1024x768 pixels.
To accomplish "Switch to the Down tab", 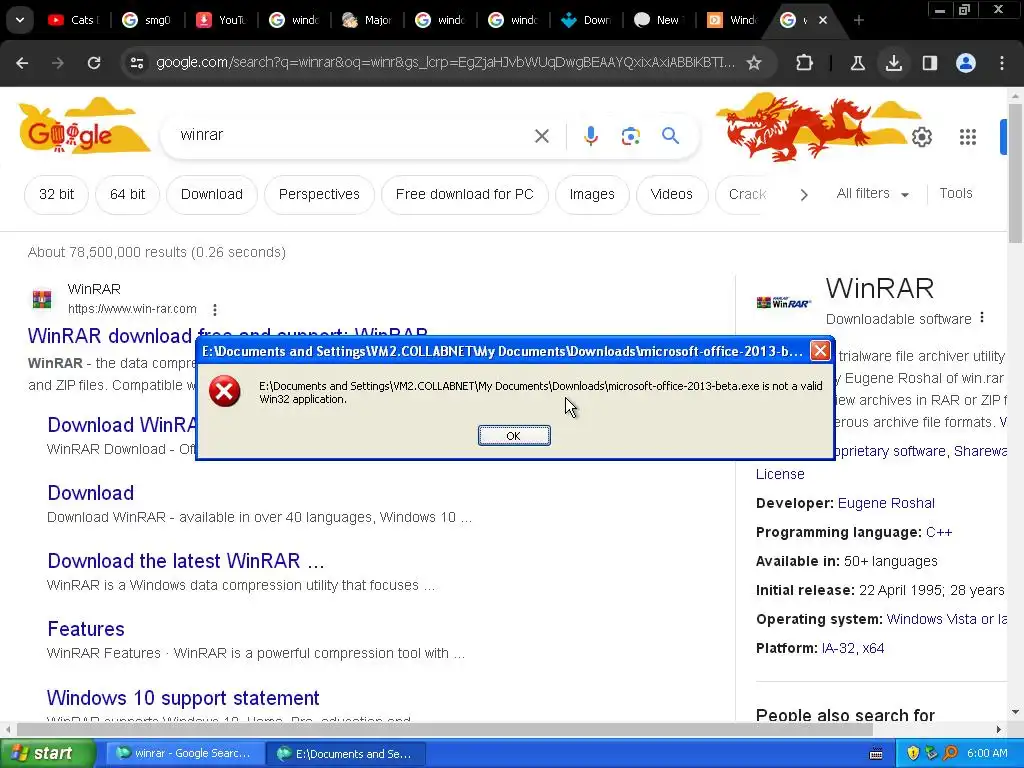I will [586, 20].
